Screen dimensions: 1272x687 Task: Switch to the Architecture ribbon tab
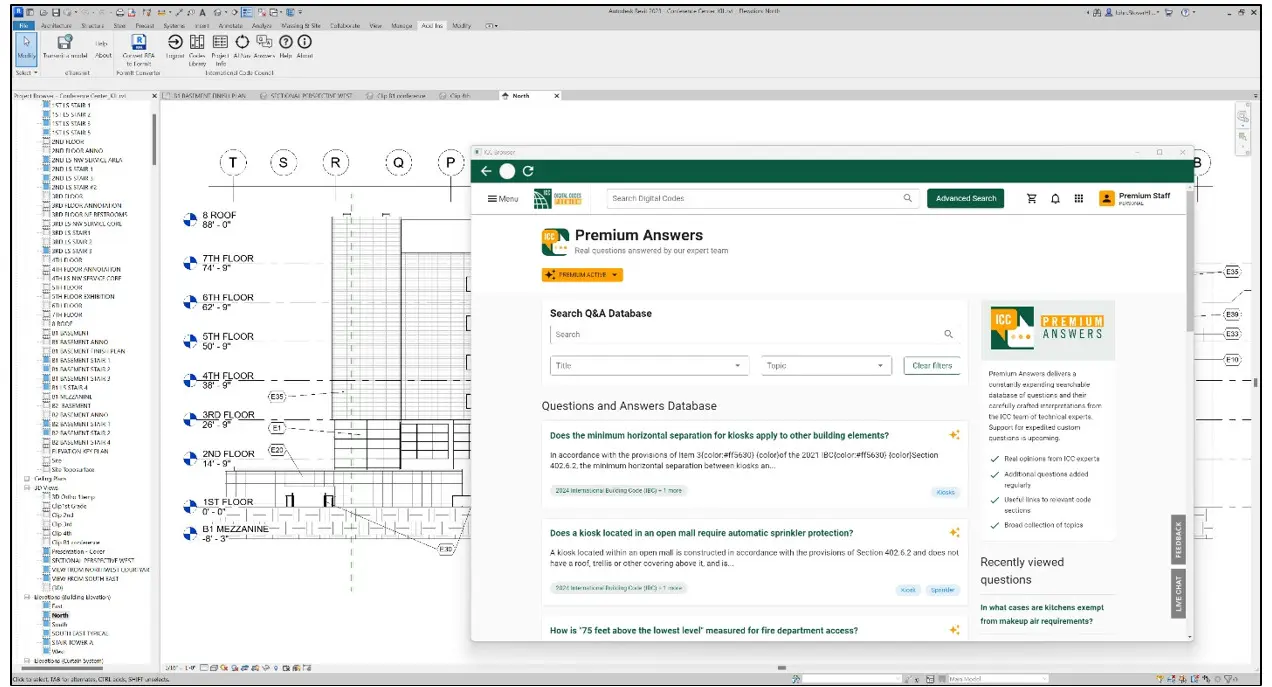coord(54,25)
